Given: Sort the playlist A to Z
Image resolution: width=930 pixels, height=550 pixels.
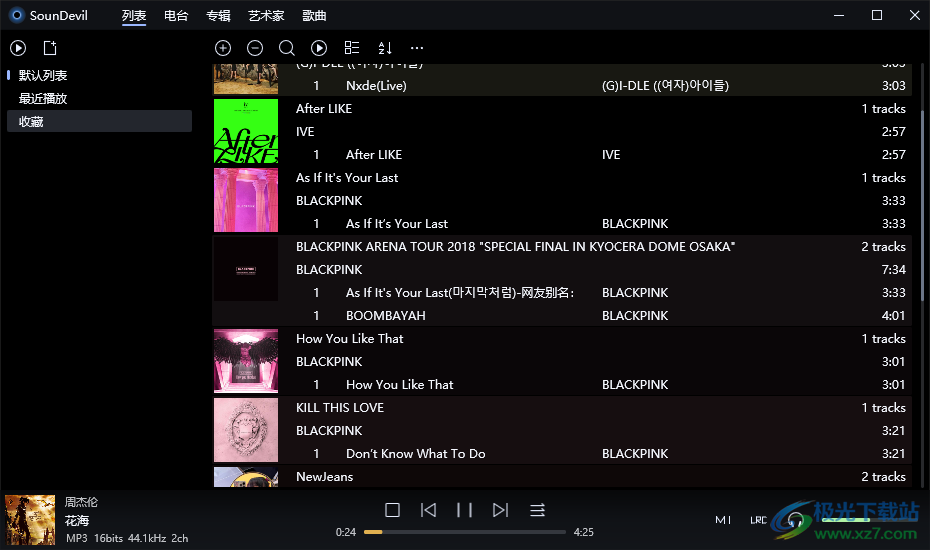Looking at the screenshot, I should tap(385, 48).
